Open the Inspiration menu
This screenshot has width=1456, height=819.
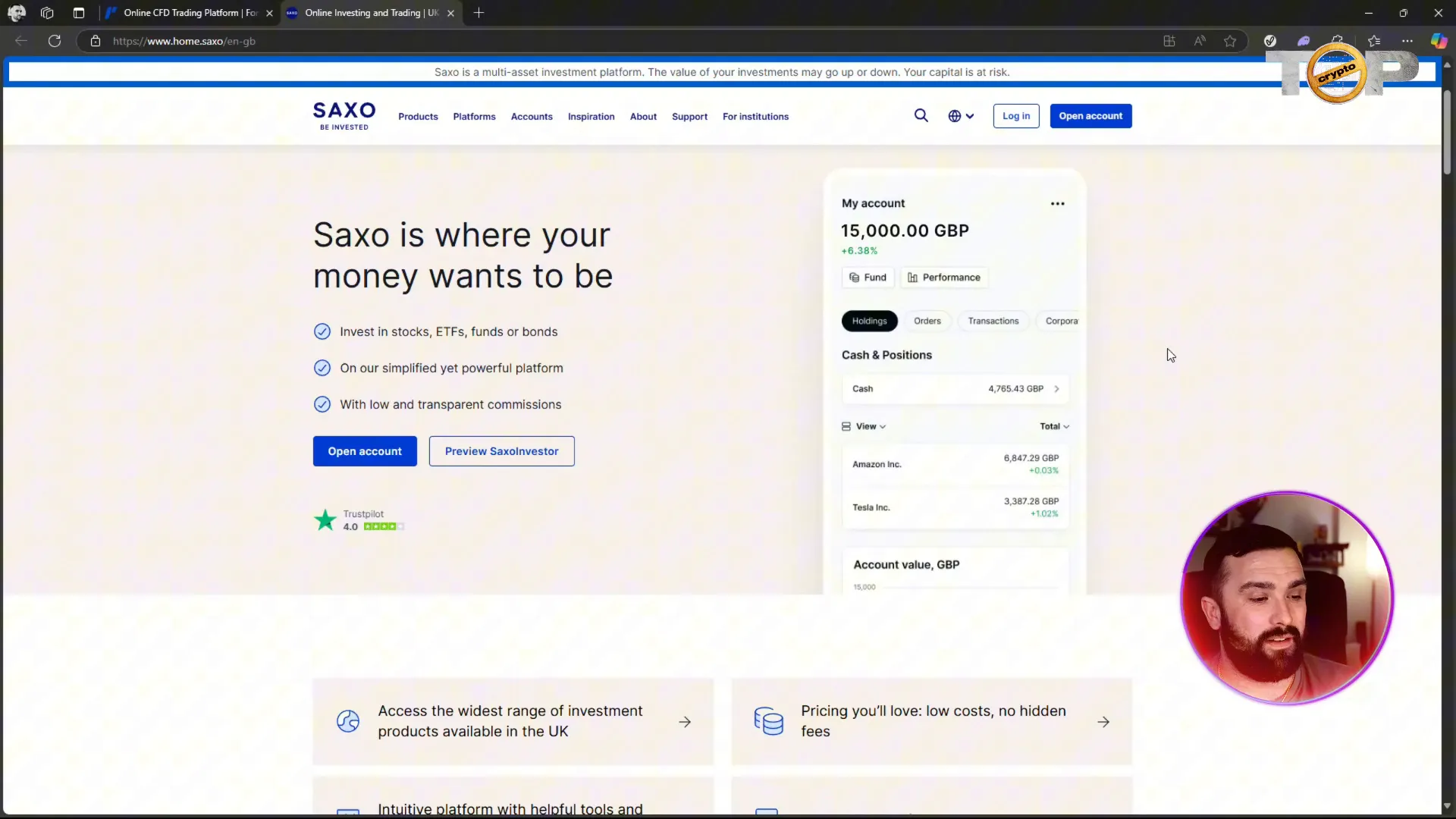[x=591, y=117]
